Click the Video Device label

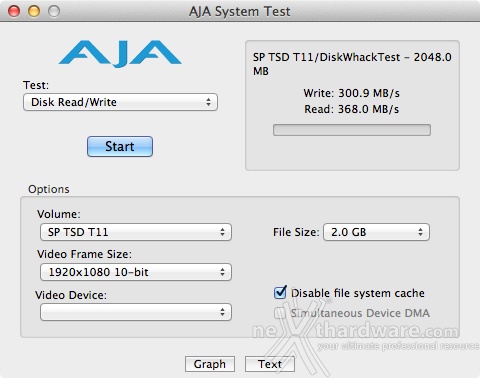(x=71, y=295)
